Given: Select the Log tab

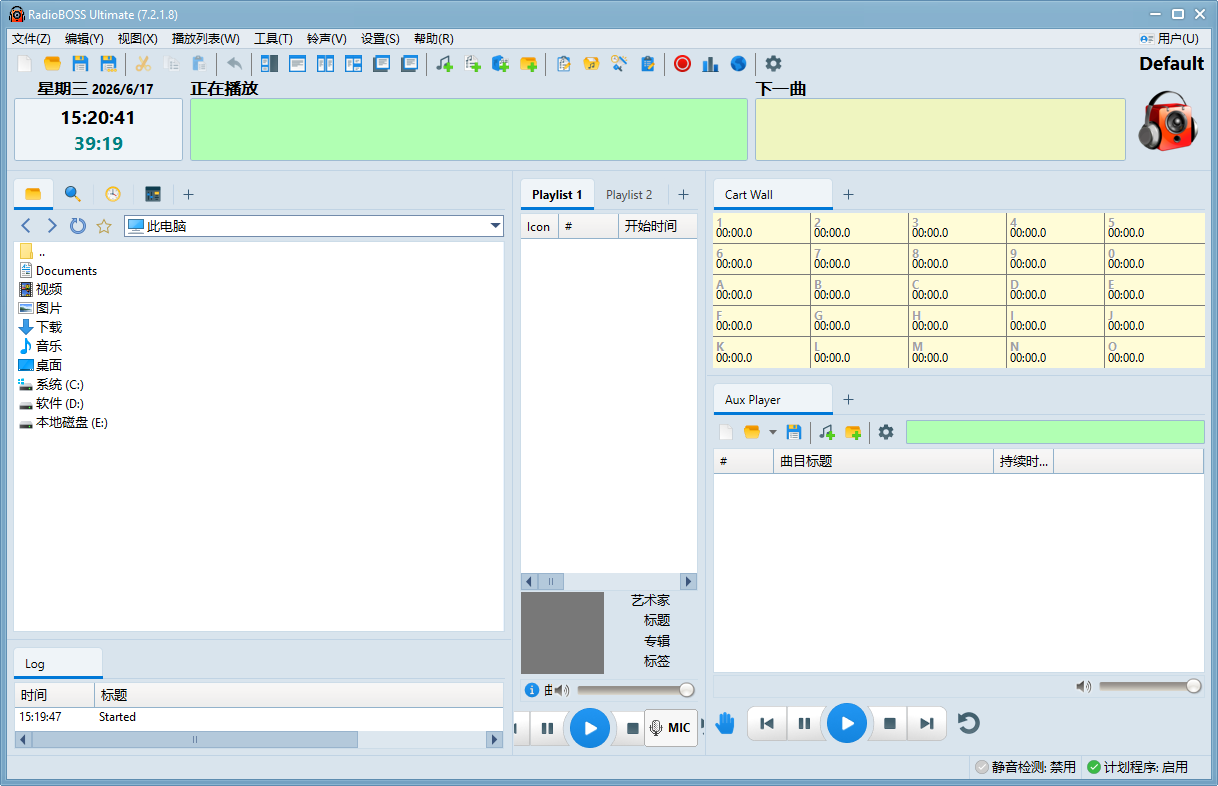Looking at the screenshot, I should (x=57, y=664).
